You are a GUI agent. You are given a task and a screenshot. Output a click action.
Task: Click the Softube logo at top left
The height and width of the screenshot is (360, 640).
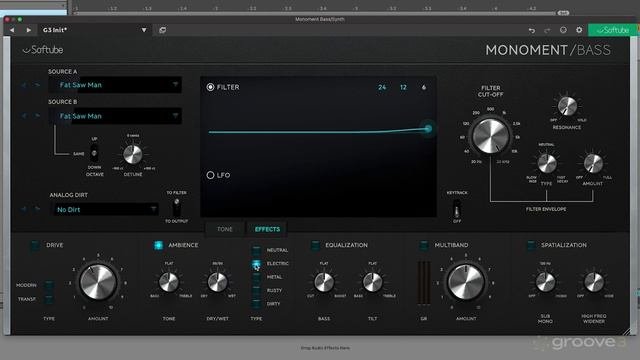point(43,50)
